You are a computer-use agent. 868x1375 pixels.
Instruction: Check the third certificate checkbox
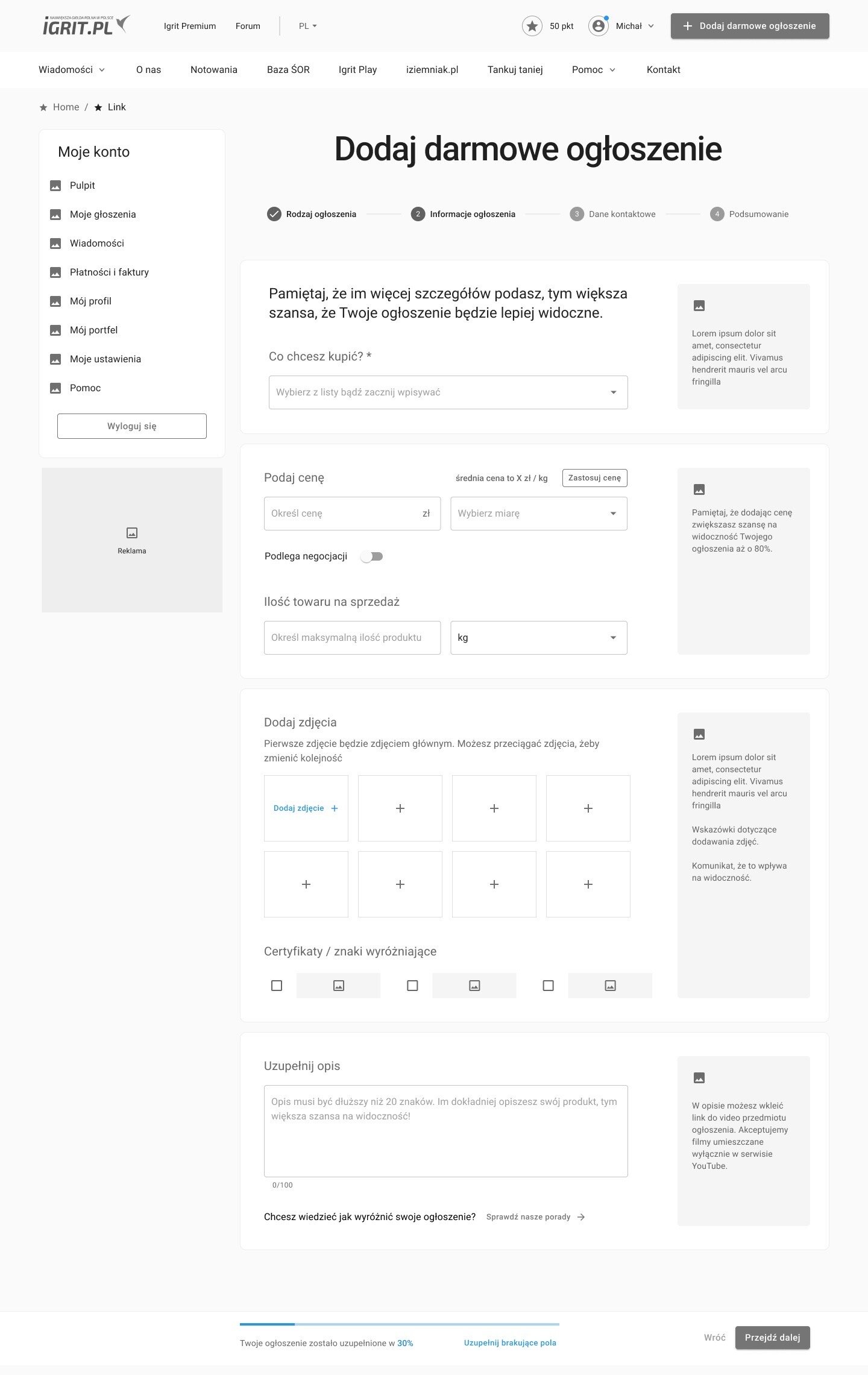(548, 986)
